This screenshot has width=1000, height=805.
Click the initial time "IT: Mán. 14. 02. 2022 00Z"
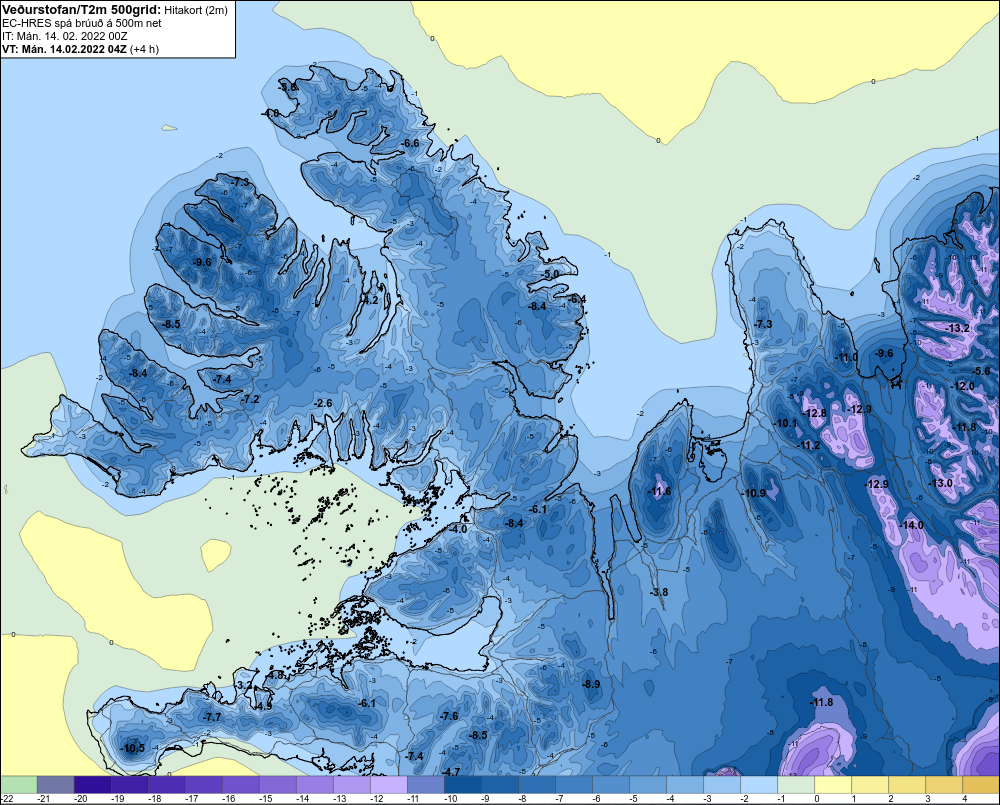pyautogui.click(x=65, y=36)
